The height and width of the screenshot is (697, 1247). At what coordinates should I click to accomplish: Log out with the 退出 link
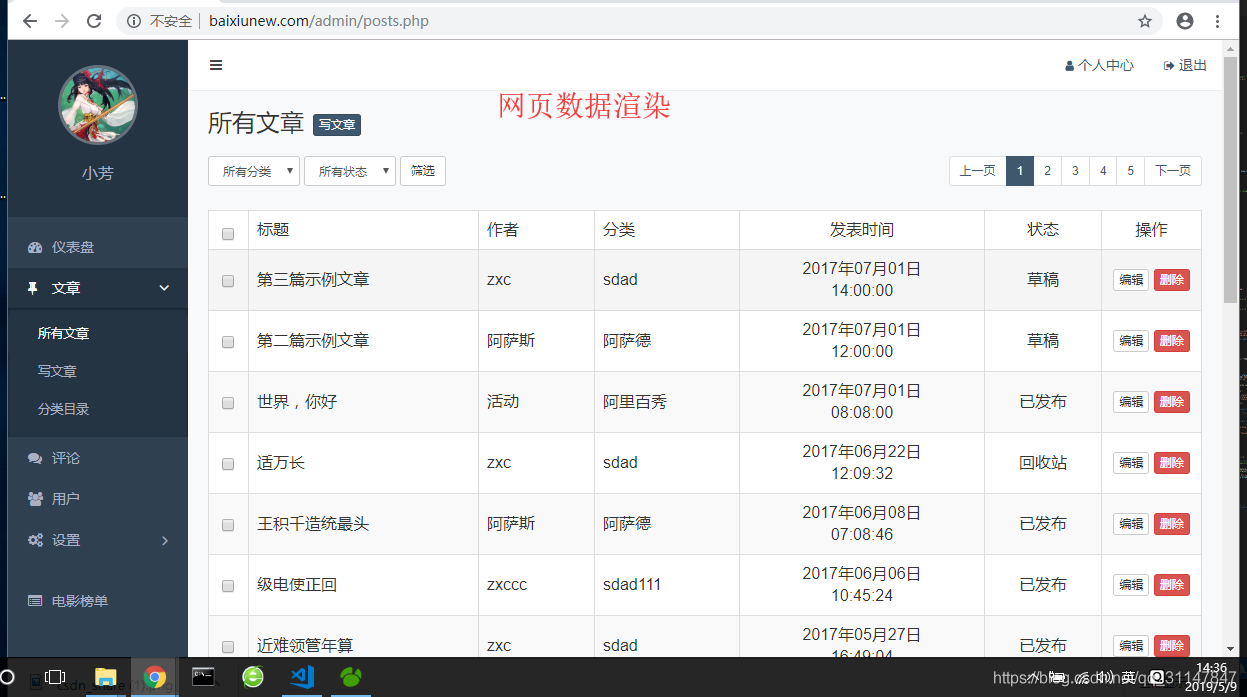pyautogui.click(x=1185, y=65)
